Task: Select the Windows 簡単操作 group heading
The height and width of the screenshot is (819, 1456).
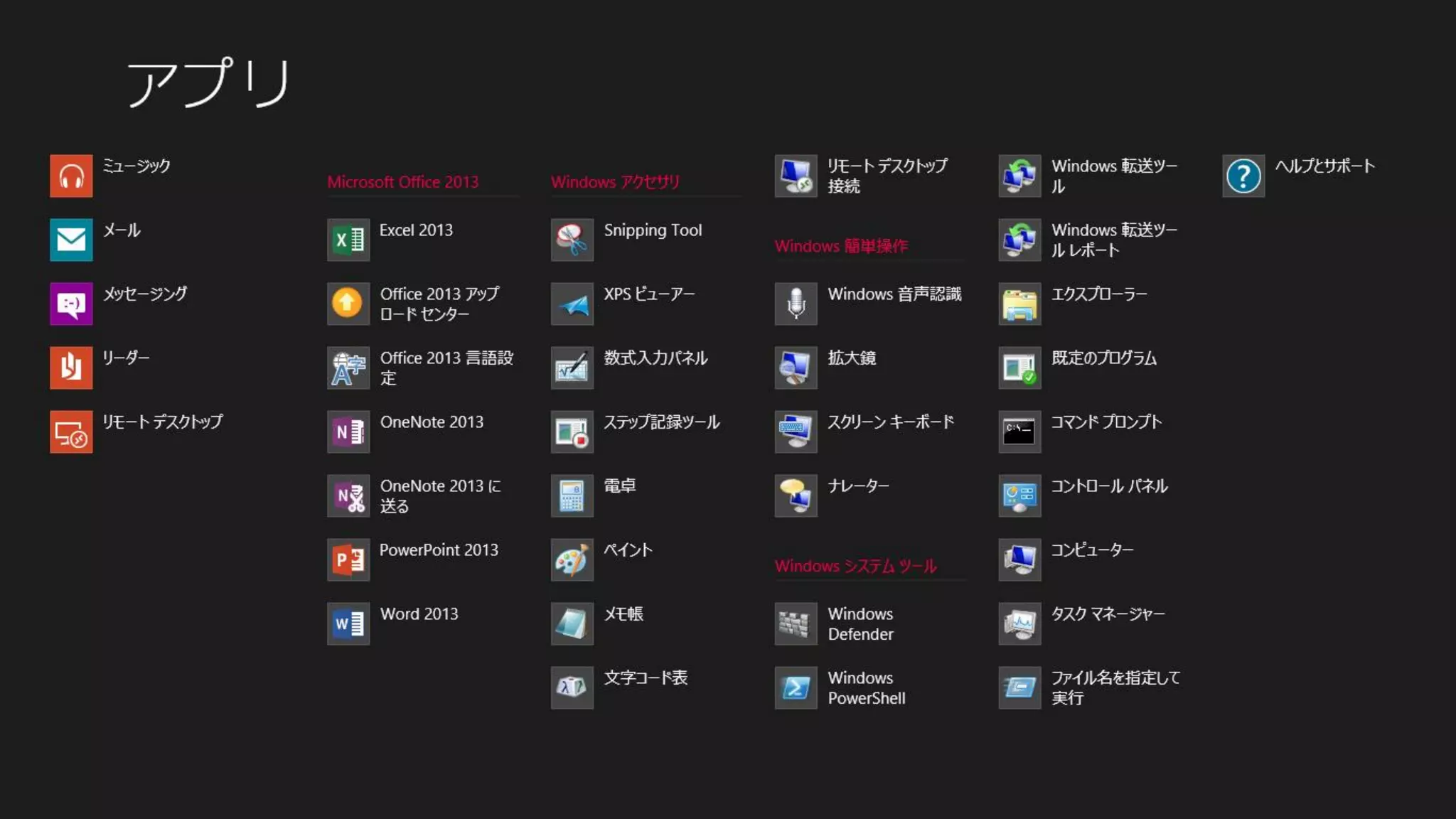Action: point(841,246)
